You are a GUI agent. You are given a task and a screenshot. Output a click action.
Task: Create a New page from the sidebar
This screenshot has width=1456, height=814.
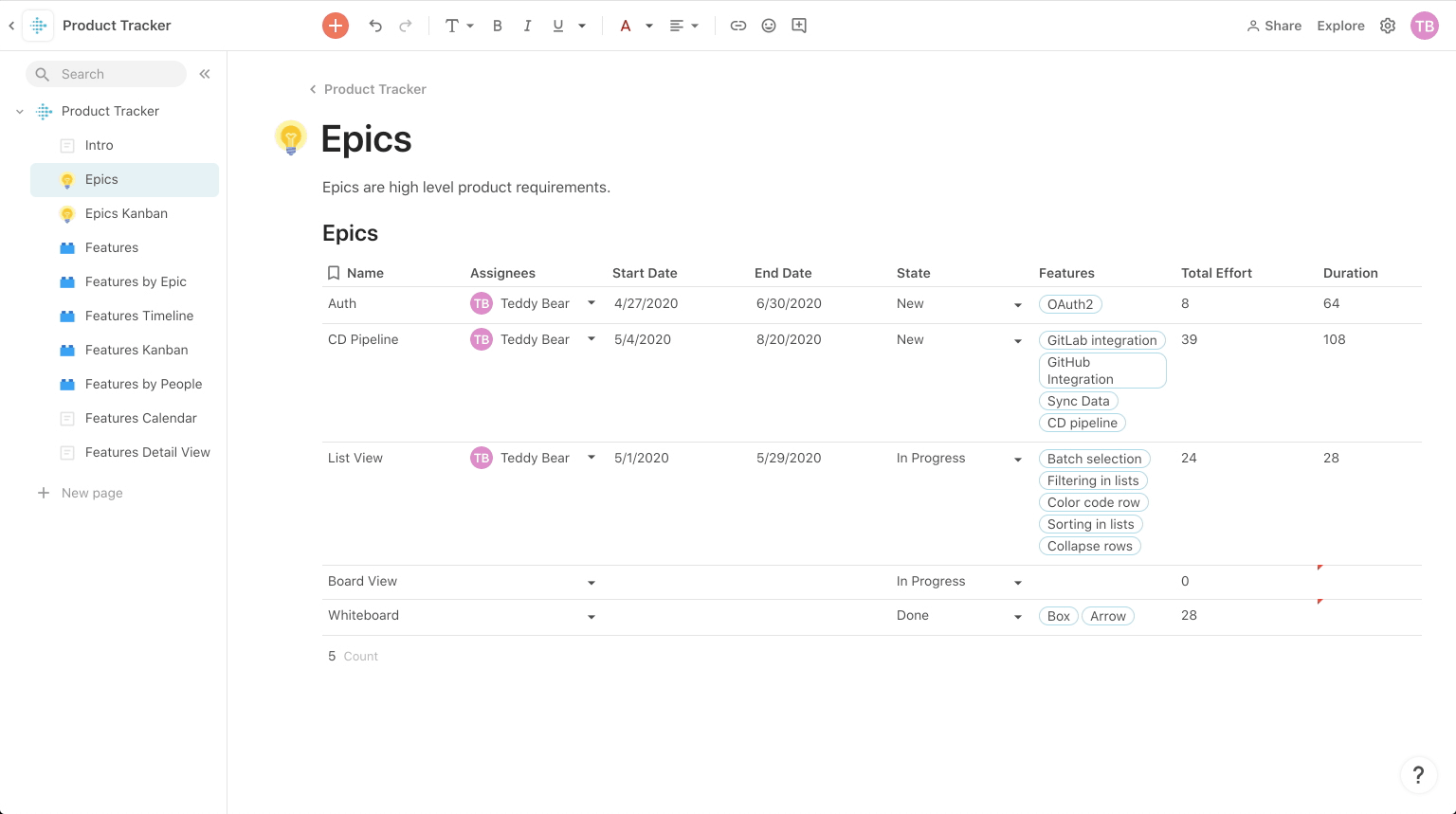coord(92,493)
